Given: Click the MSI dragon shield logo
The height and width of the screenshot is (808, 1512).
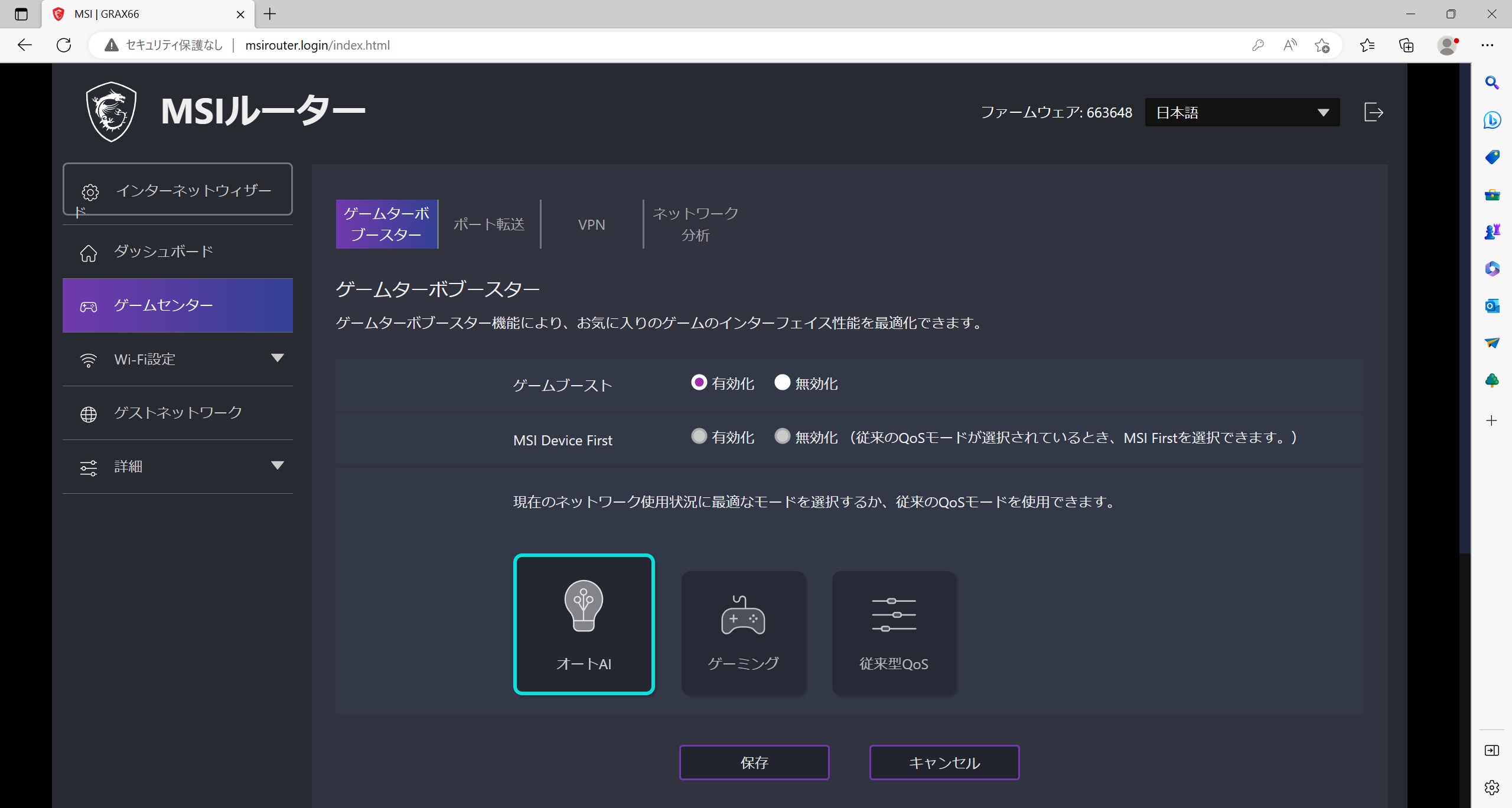Looking at the screenshot, I should click(x=112, y=112).
